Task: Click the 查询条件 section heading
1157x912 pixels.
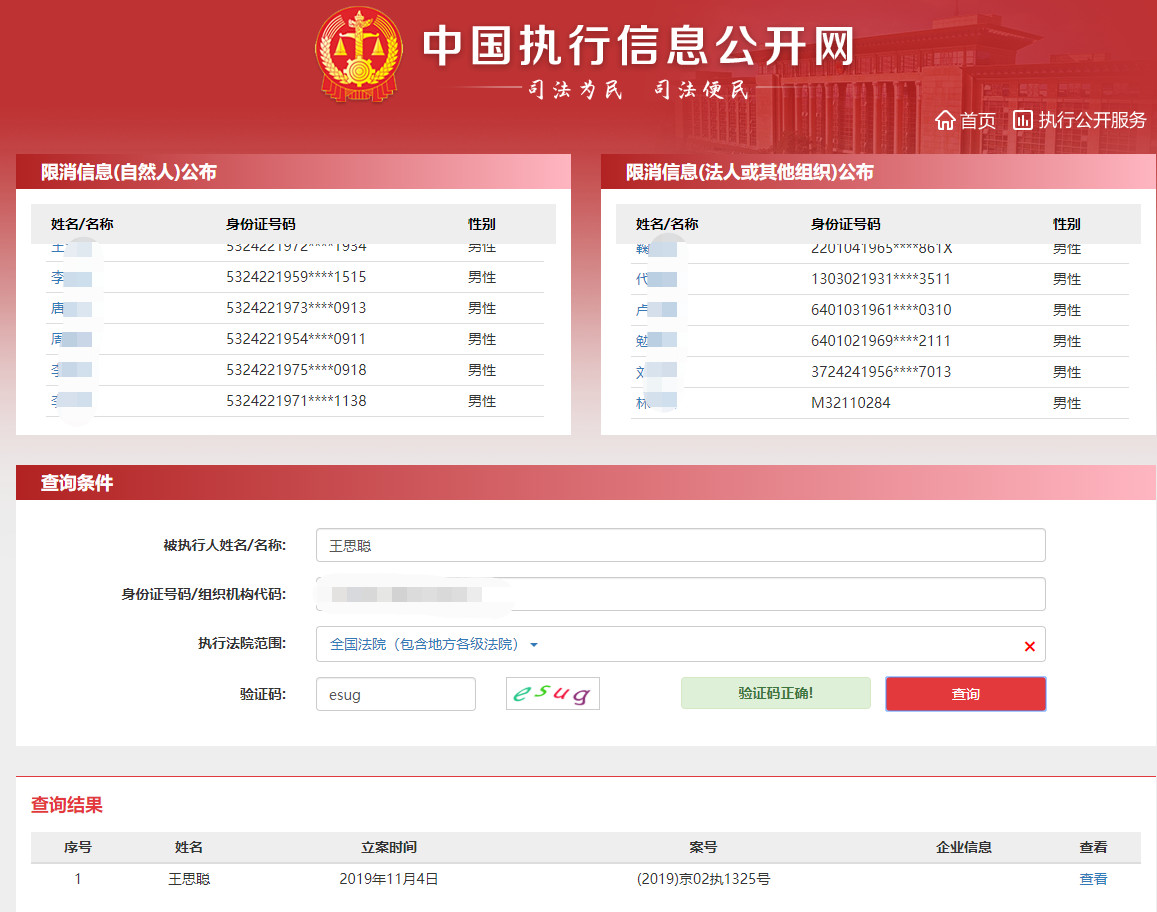Action: coord(77,483)
